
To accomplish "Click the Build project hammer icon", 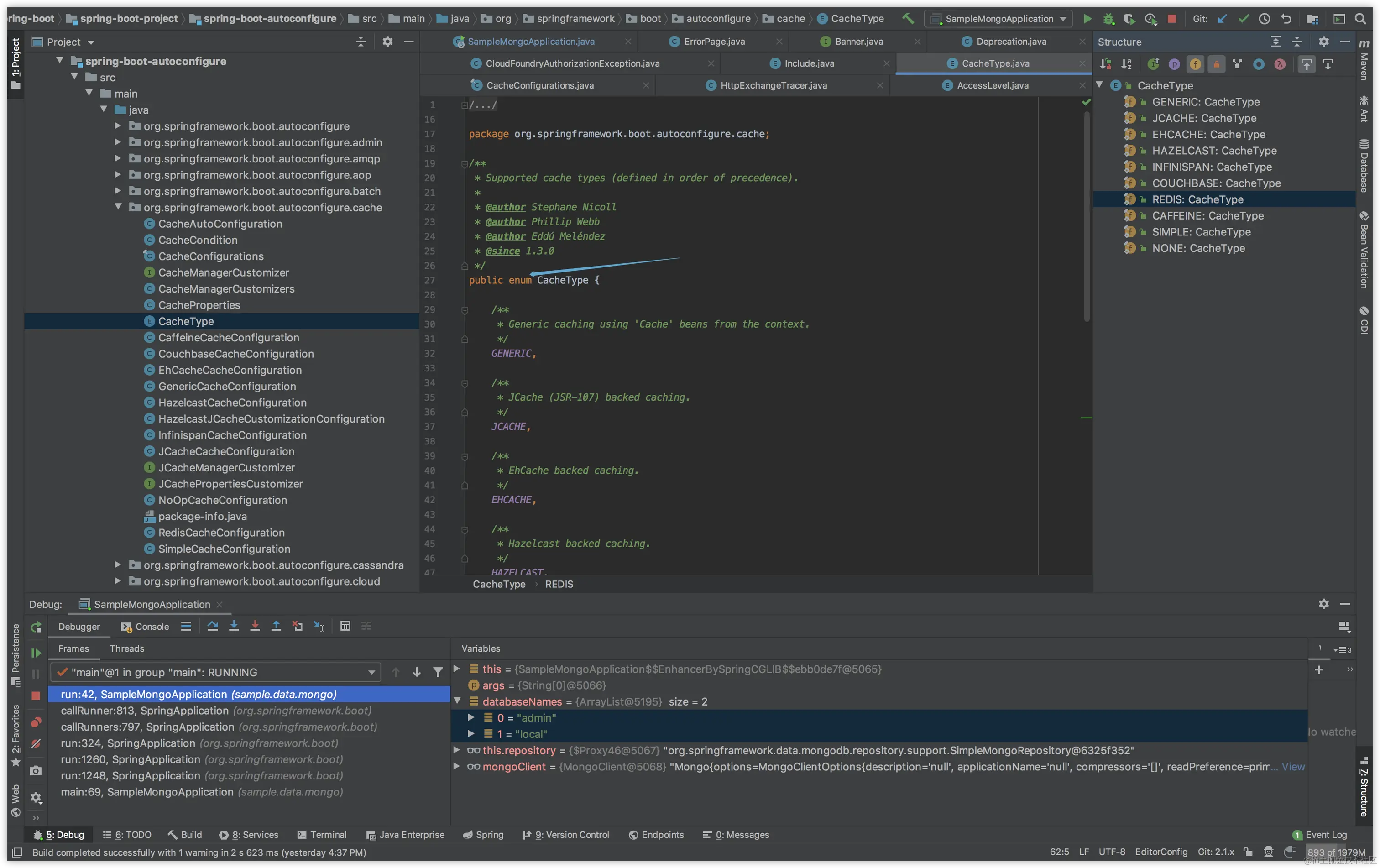I will 908,18.
